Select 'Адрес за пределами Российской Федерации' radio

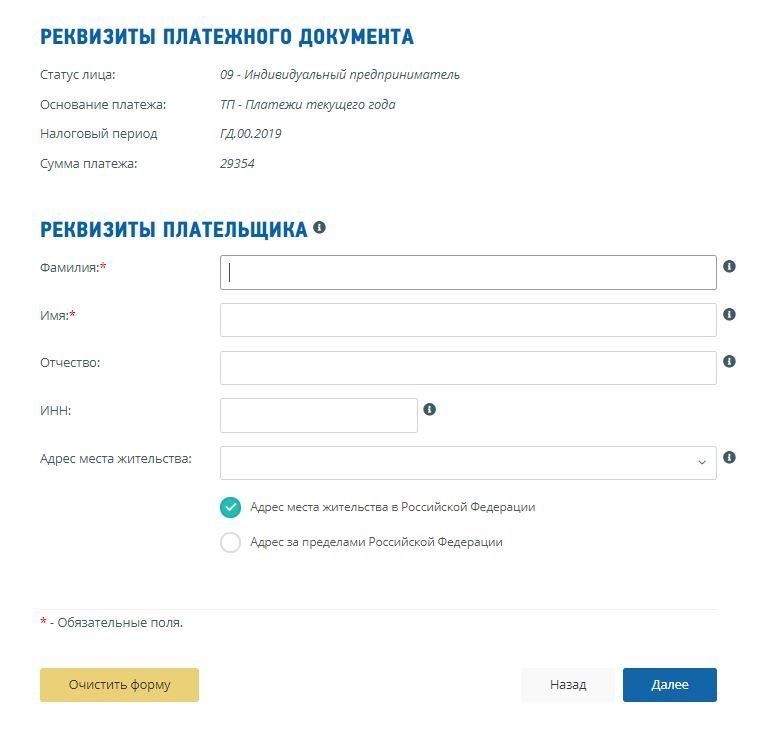tap(231, 543)
